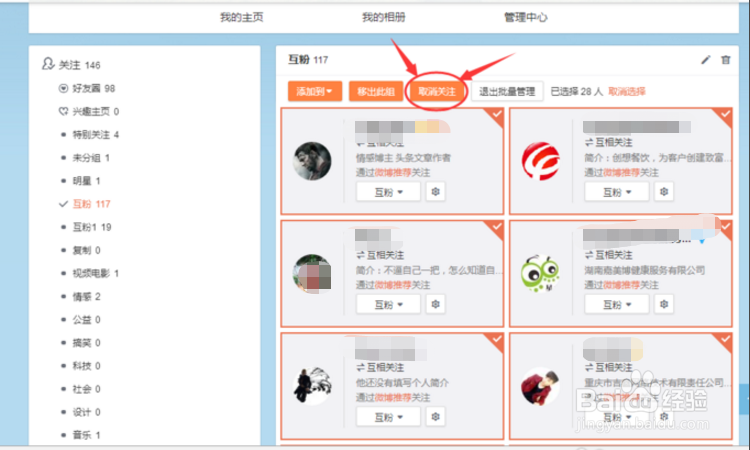The height and width of the screenshot is (450, 750).
Task: Open gear settings on the 不逼自己一把 card
Action: click(435, 304)
